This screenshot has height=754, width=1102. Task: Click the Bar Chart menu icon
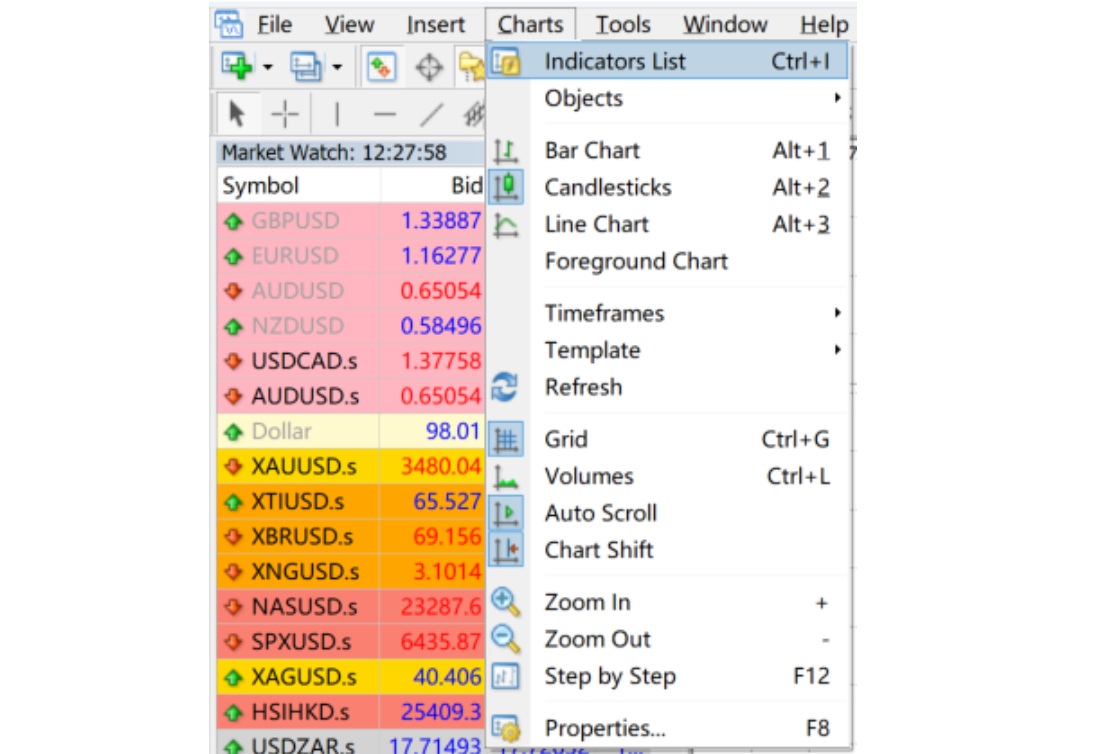506,150
